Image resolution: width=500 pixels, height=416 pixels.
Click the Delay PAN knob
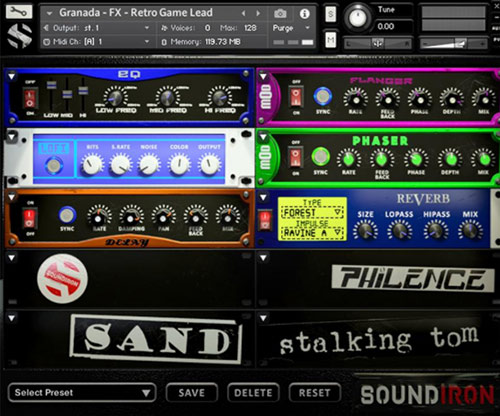tap(163, 217)
